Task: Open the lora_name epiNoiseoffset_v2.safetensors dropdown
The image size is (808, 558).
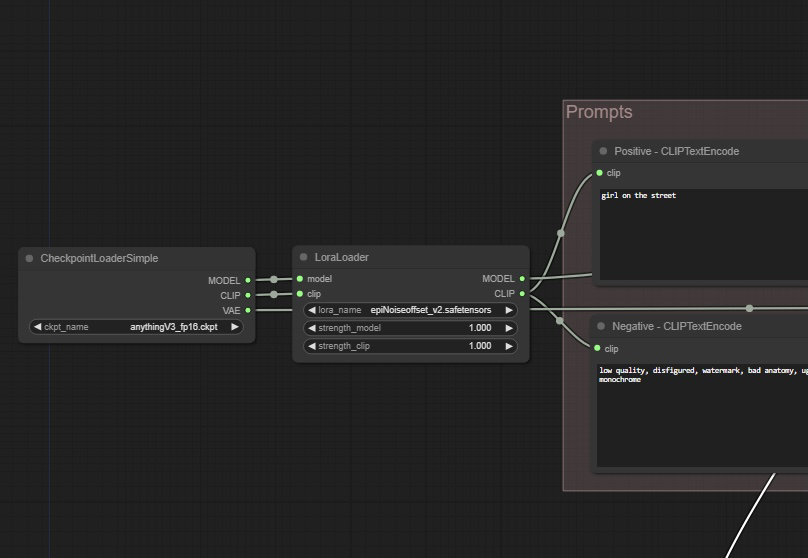Action: (410, 310)
